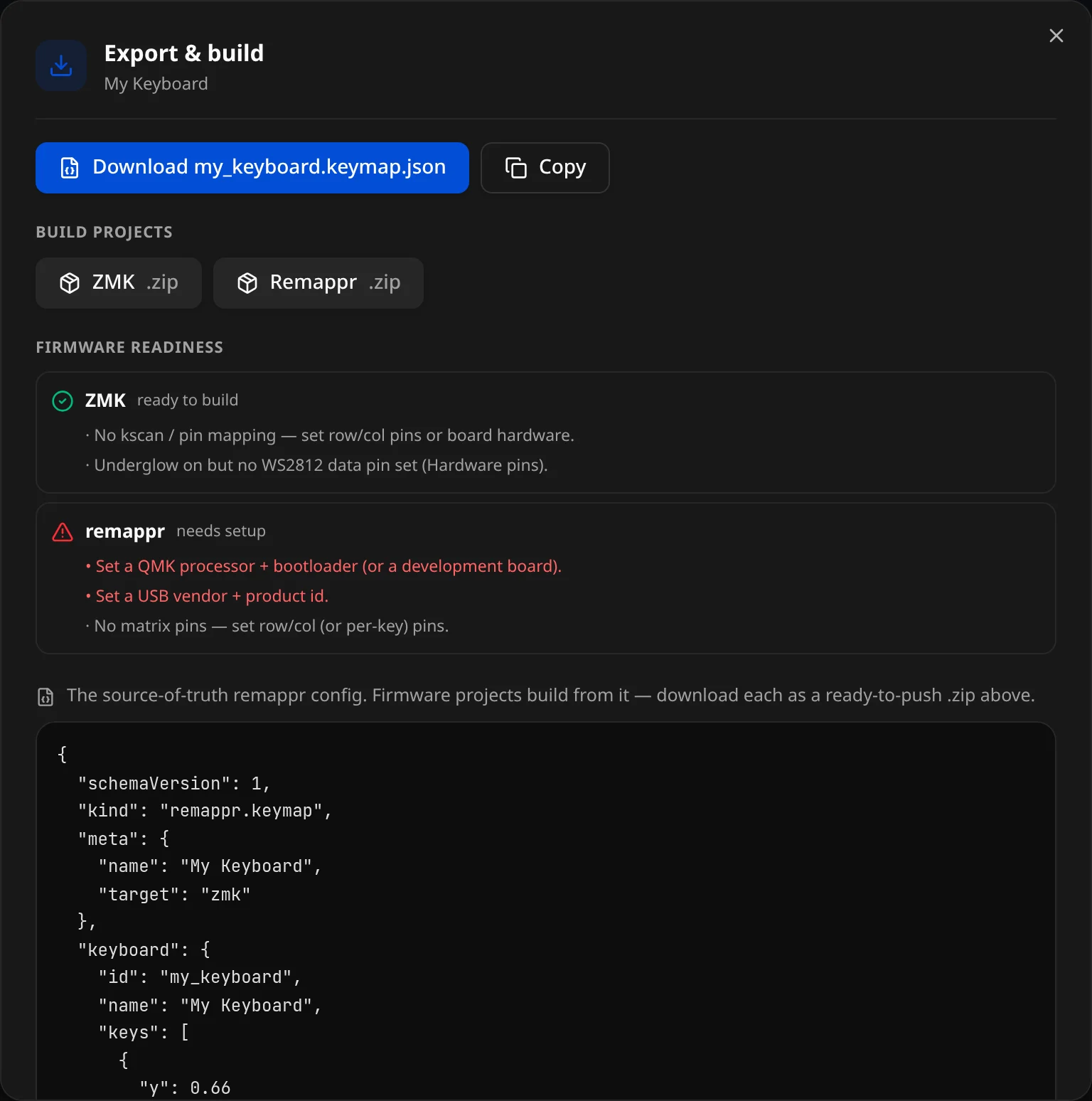Viewport: 1092px width, 1101px height.
Task: Click the 'Underglow on but no WS2812' line
Action: point(316,465)
